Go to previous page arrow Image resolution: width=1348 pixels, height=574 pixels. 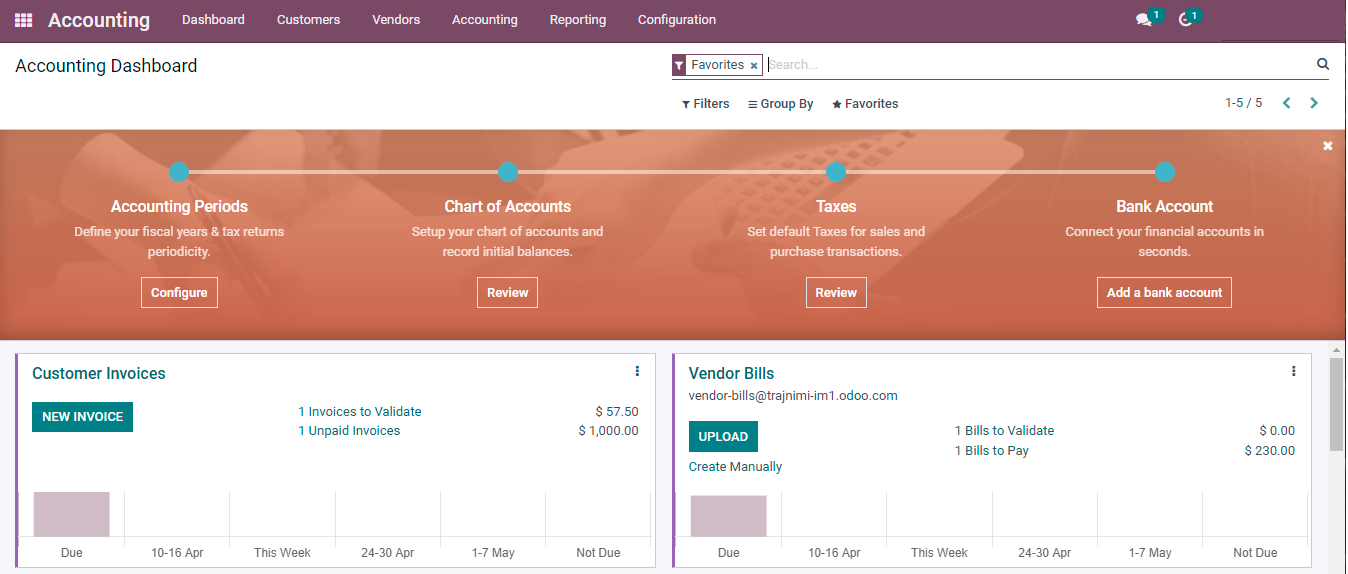1287,103
